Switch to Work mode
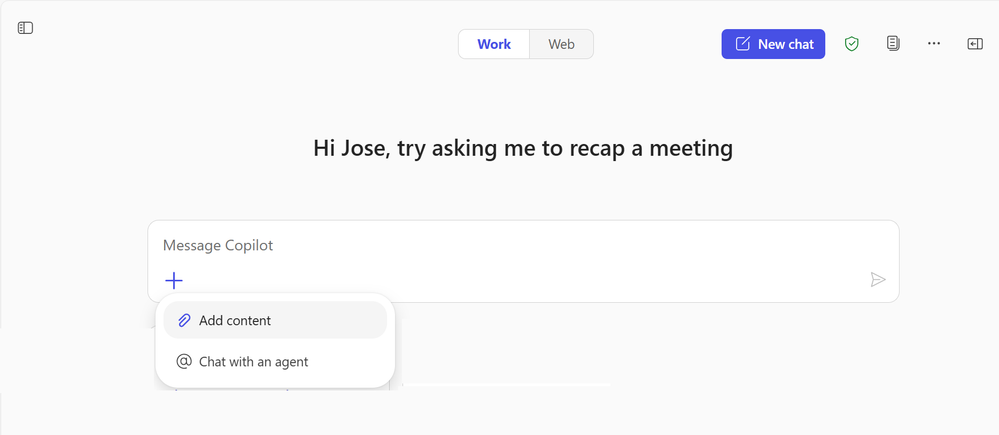This screenshot has height=435, width=999. 494,44
